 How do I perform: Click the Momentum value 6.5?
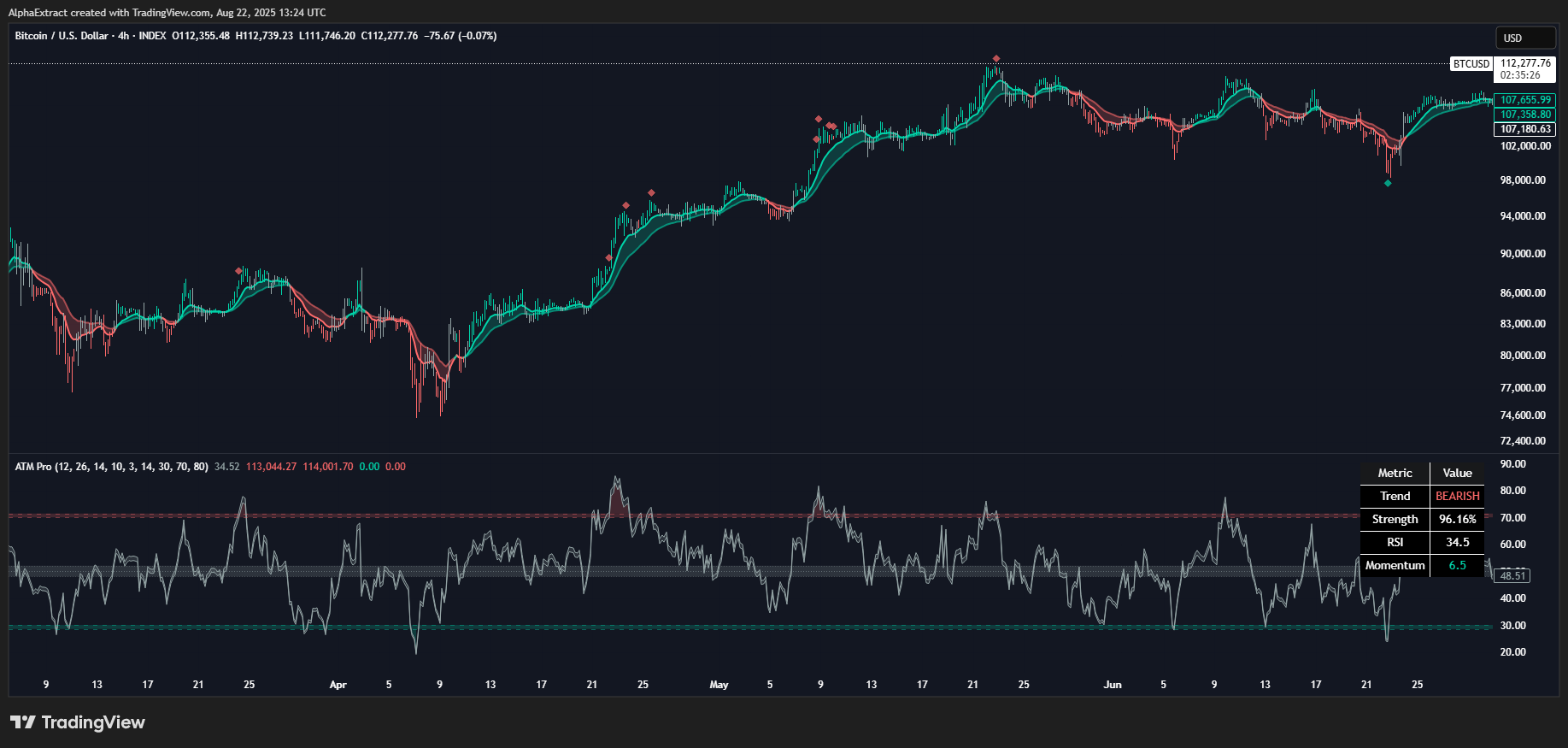pyautogui.click(x=1457, y=565)
